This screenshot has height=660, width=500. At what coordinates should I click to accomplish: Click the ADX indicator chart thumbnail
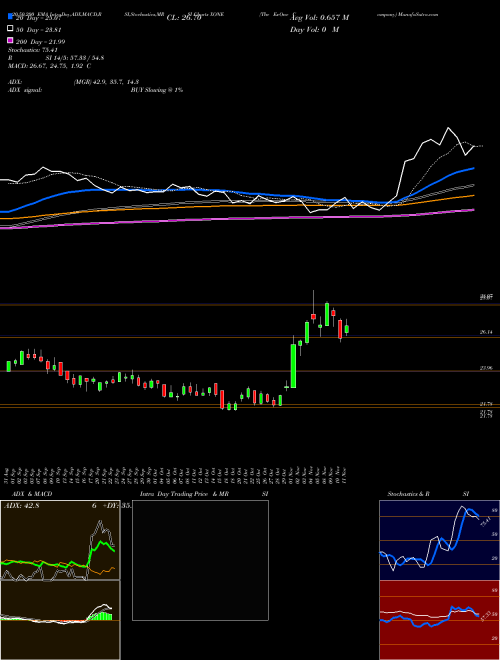point(60,540)
